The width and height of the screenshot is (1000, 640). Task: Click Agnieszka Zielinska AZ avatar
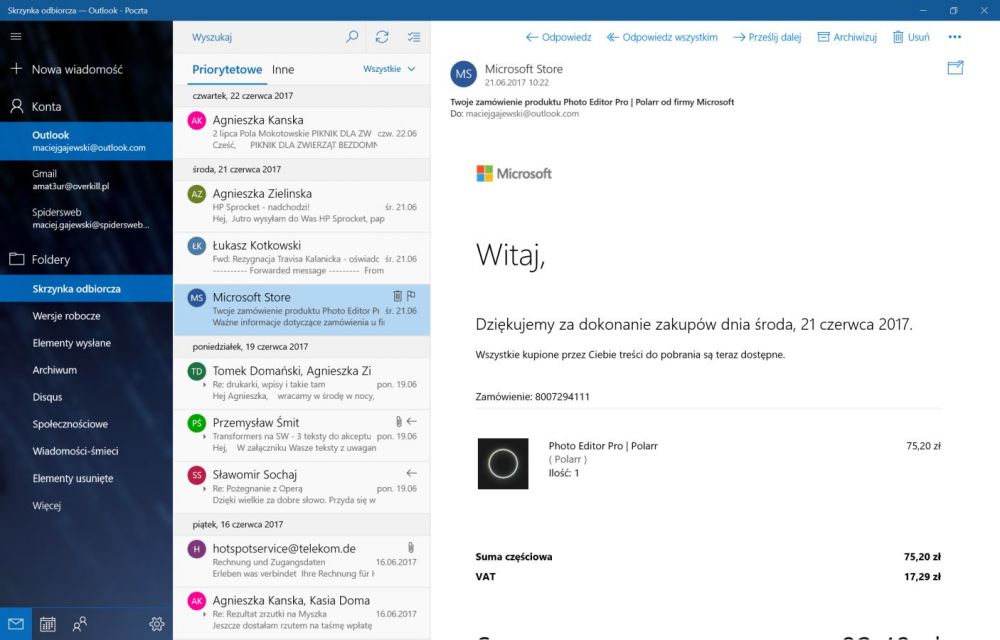197,194
